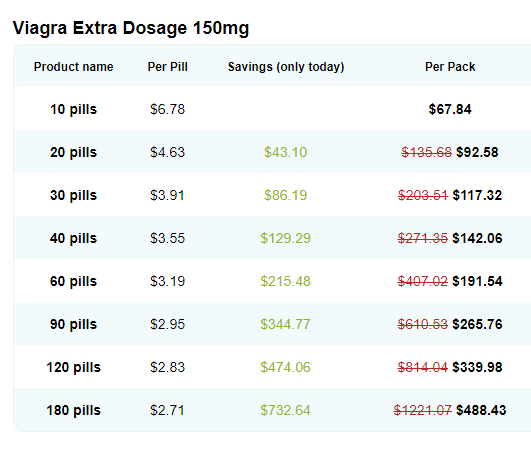This screenshot has width=531, height=453.
Task: Select the 90 pills product name
Action: tap(73, 324)
